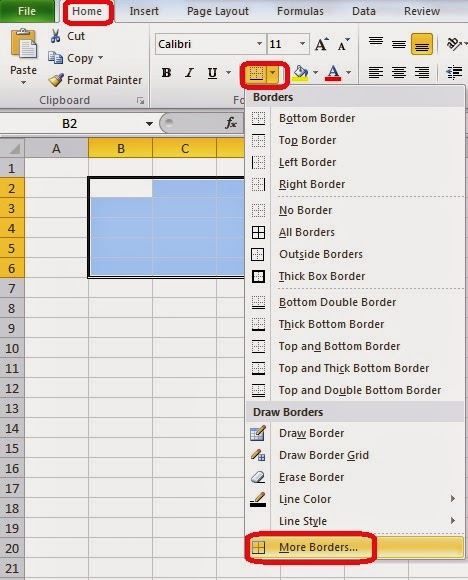Choose Left Border from the menu

(355, 162)
